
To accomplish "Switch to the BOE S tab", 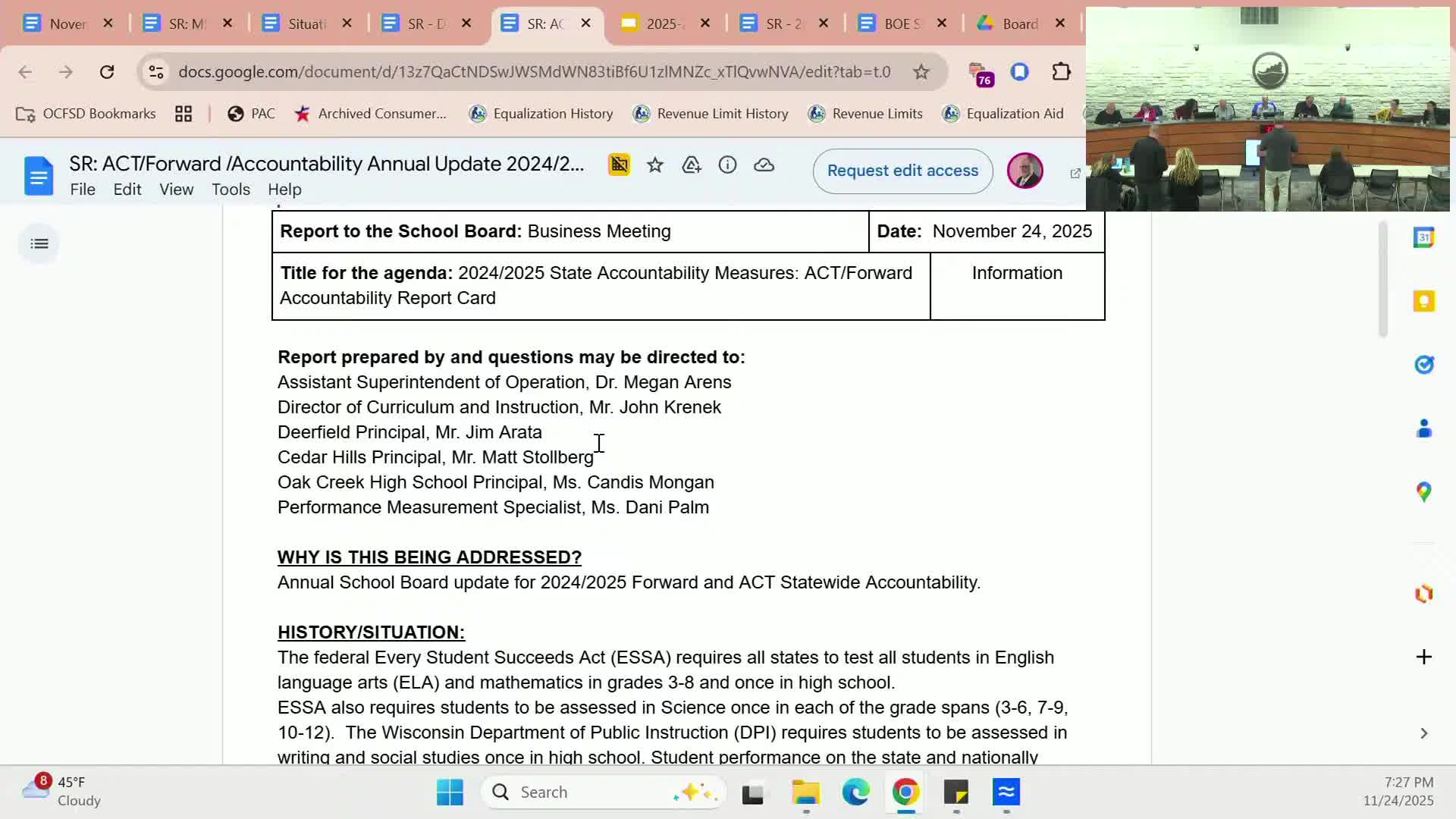I will (900, 24).
